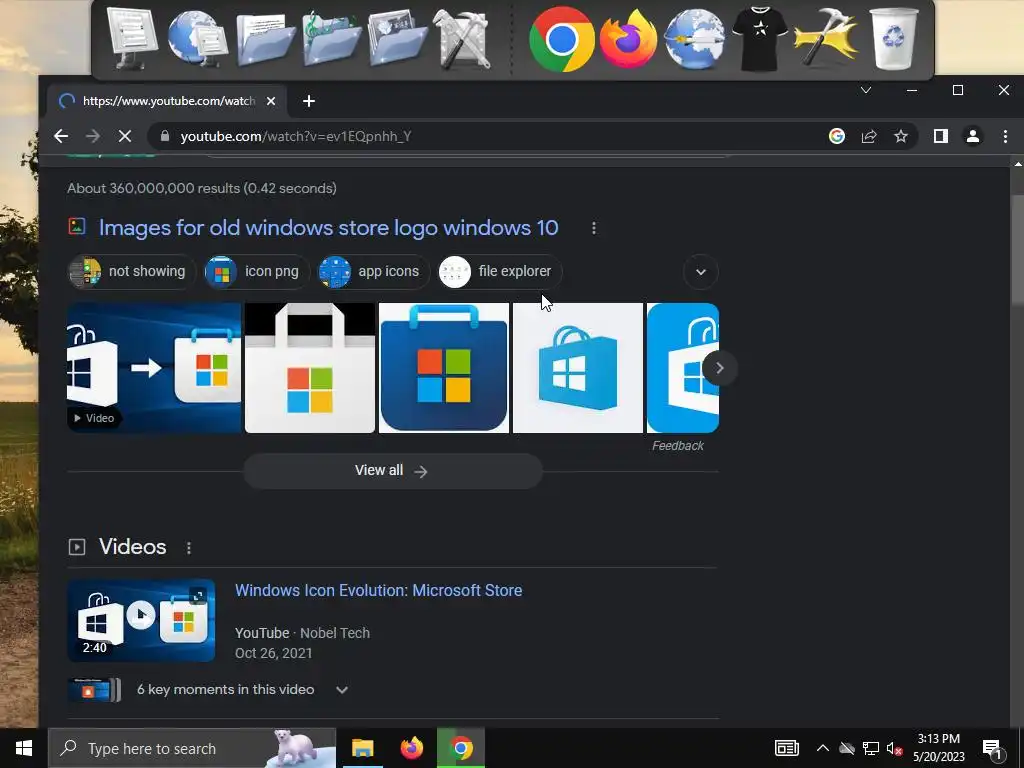Open the tab search dropdown
Screen dimensions: 1024x768
pyautogui.click(x=866, y=90)
